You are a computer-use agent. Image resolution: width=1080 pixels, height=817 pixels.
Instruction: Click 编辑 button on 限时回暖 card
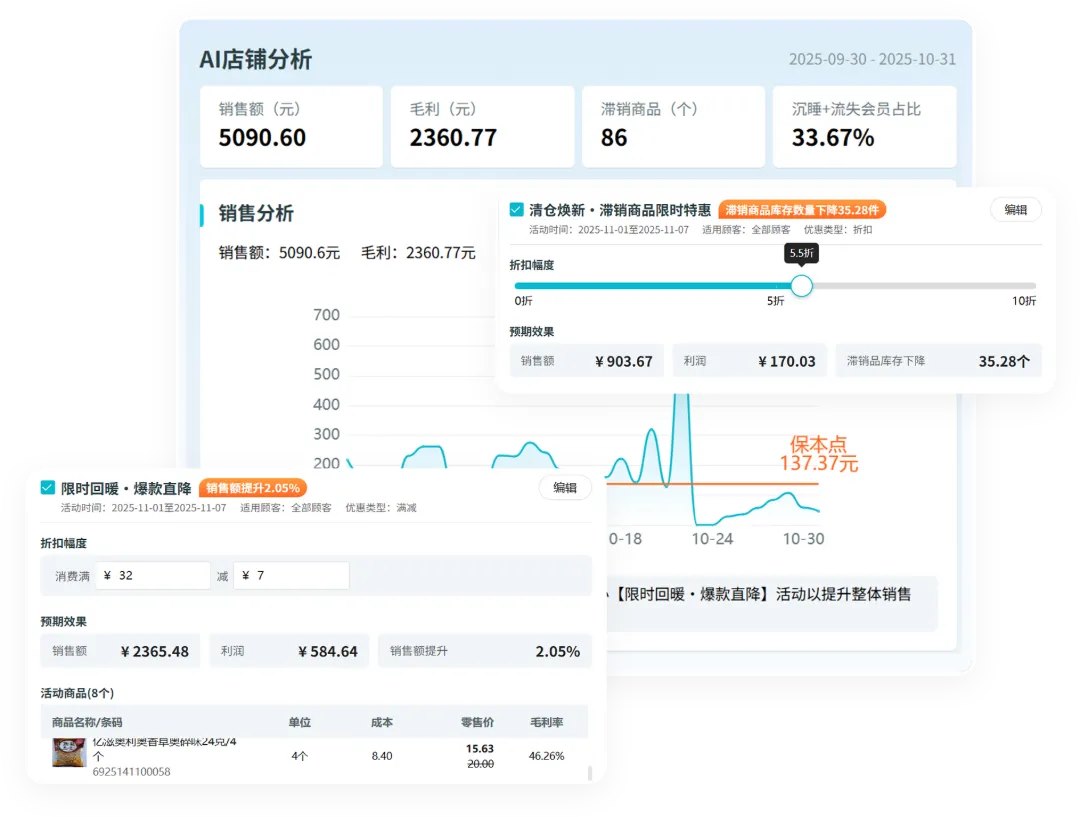click(x=565, y=488)
